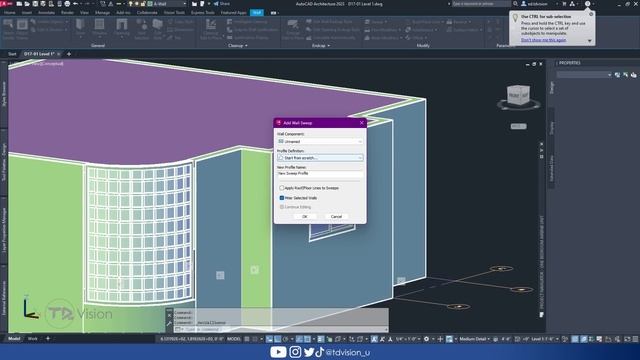Viewport: 640px width, 360px height.
Task: Open the AutoCAD application menu button
Action: coord(5,4)
